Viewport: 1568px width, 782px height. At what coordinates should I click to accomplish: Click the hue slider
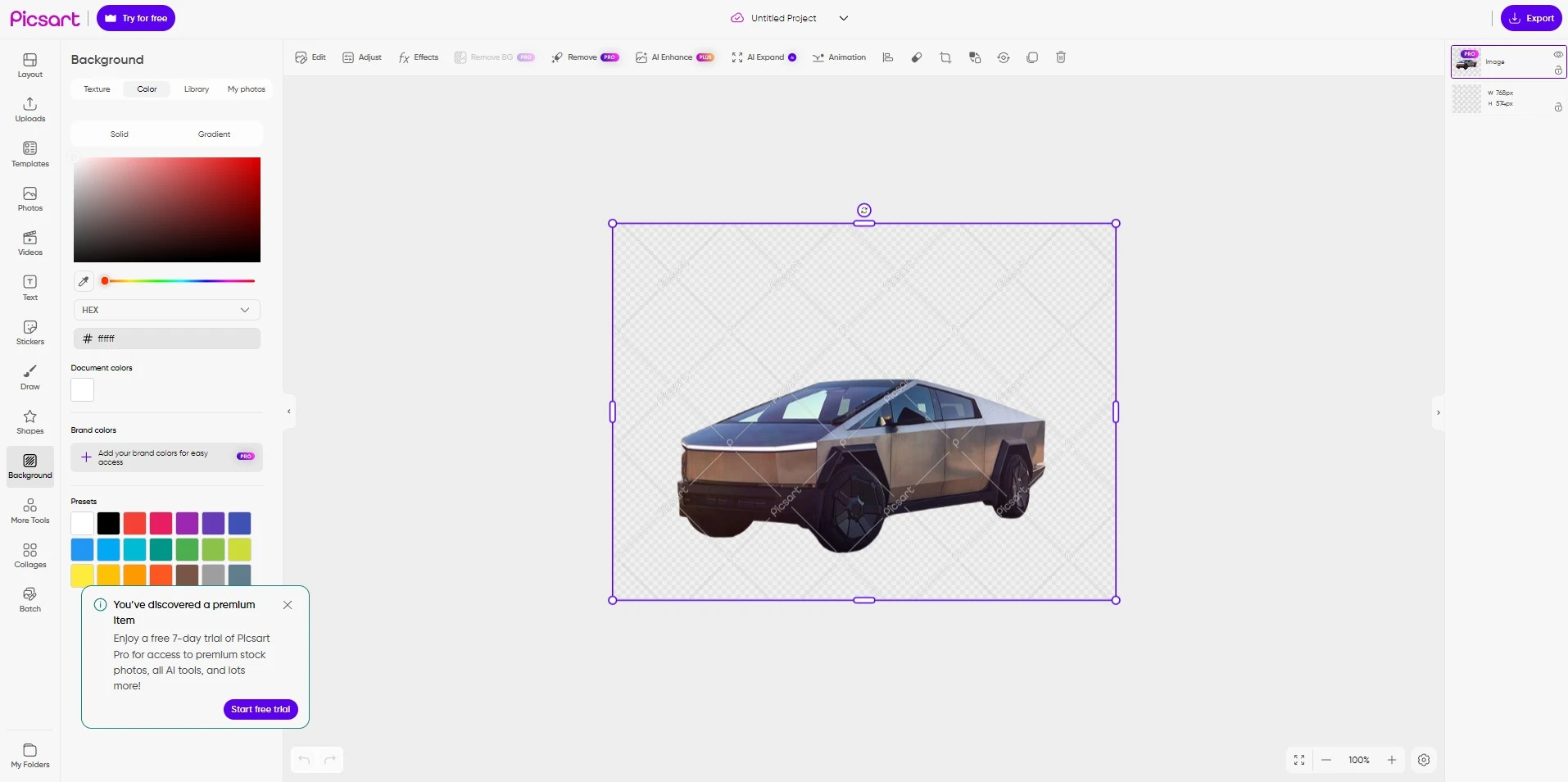pyautogui.click(x=179, y=281)
